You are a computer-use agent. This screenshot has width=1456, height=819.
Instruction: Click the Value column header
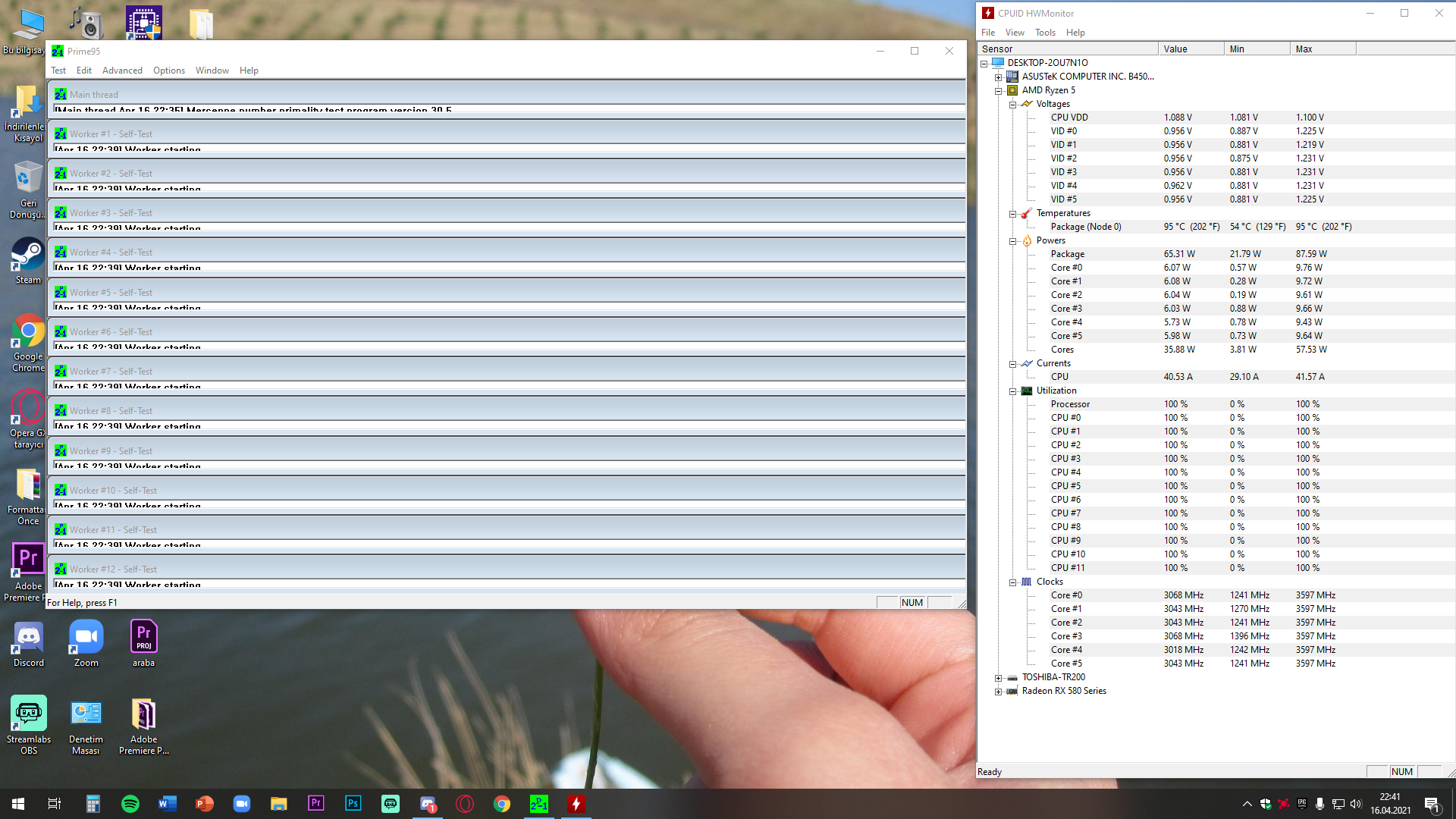coord(1191,49)
